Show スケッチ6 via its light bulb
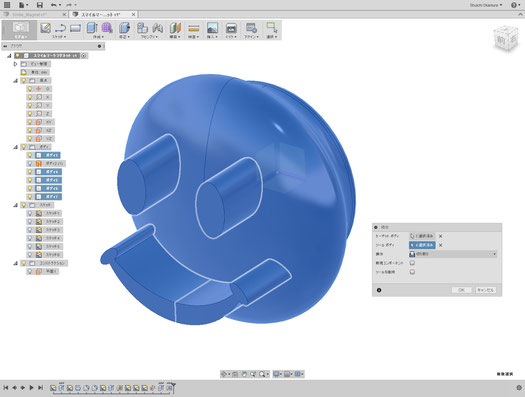Viewport: 525px width, 397px height. coord(30,255)
